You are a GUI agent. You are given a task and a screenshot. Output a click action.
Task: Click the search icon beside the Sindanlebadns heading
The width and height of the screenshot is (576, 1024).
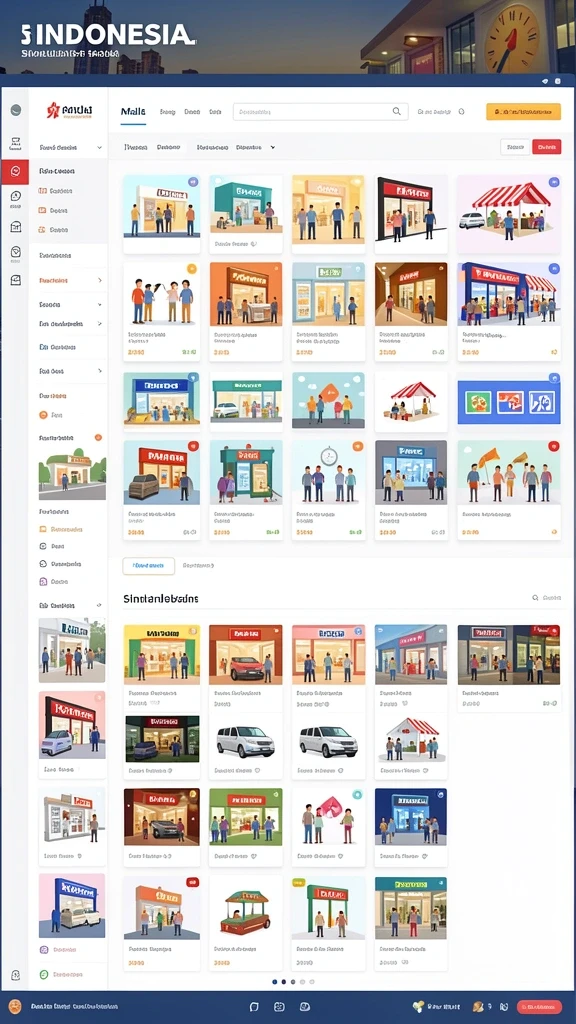click(x=536, y=598)
